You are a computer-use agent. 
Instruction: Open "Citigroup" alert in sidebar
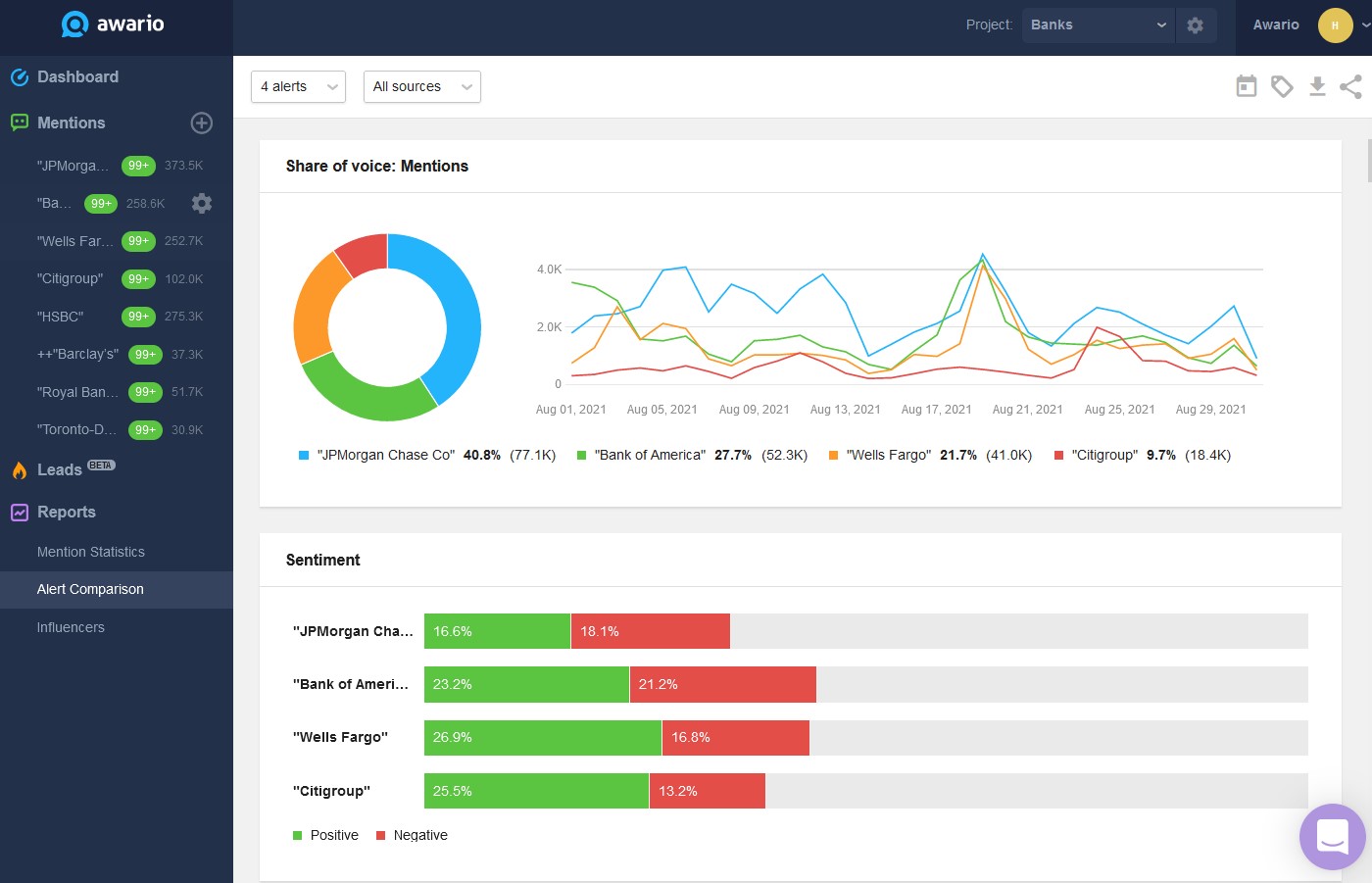pos(70,279)
